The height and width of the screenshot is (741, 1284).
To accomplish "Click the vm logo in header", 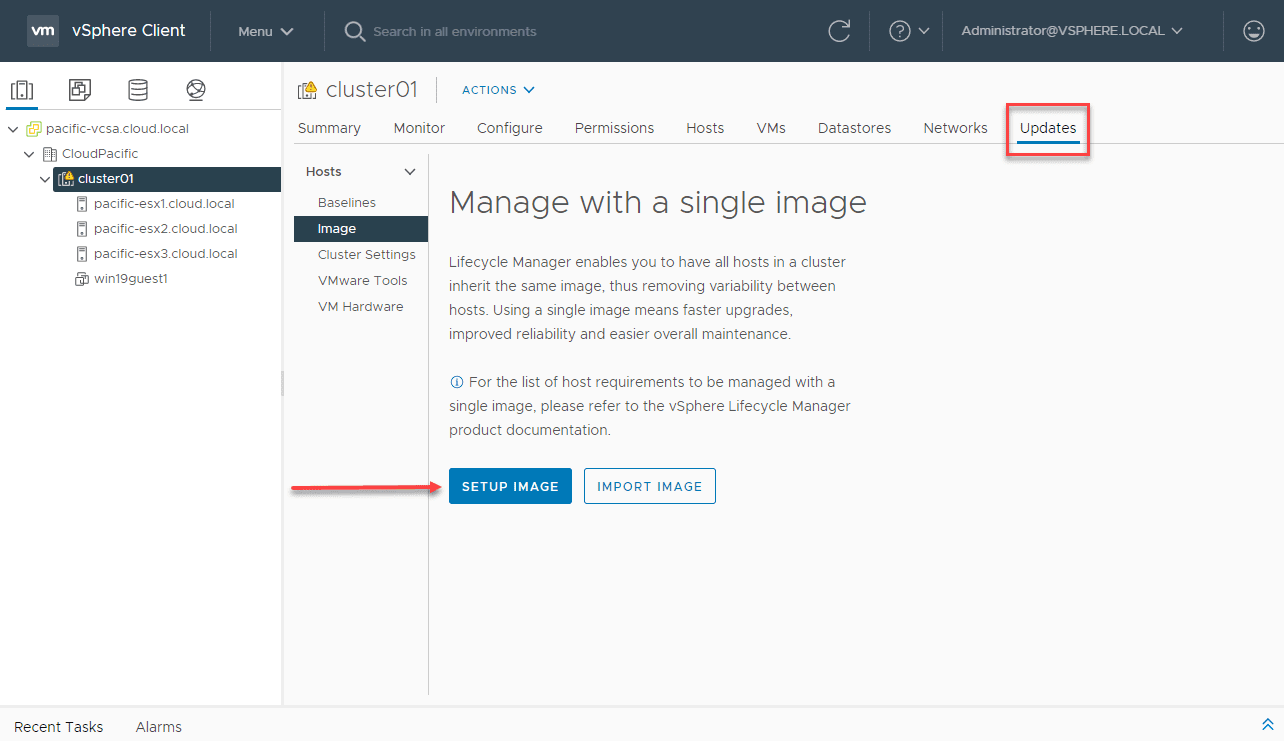I will 42,31.
